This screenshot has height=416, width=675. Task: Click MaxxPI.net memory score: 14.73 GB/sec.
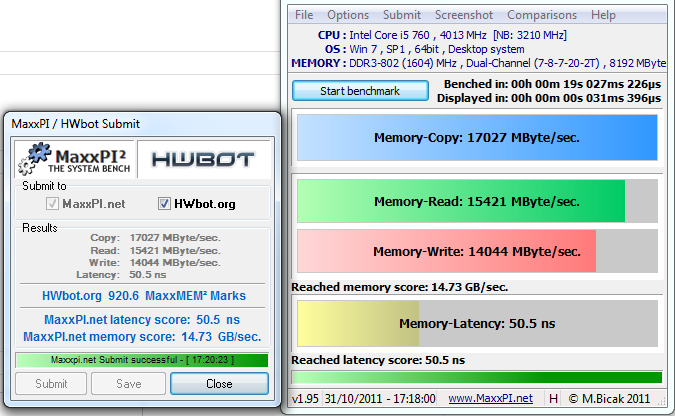pos(142,336)
